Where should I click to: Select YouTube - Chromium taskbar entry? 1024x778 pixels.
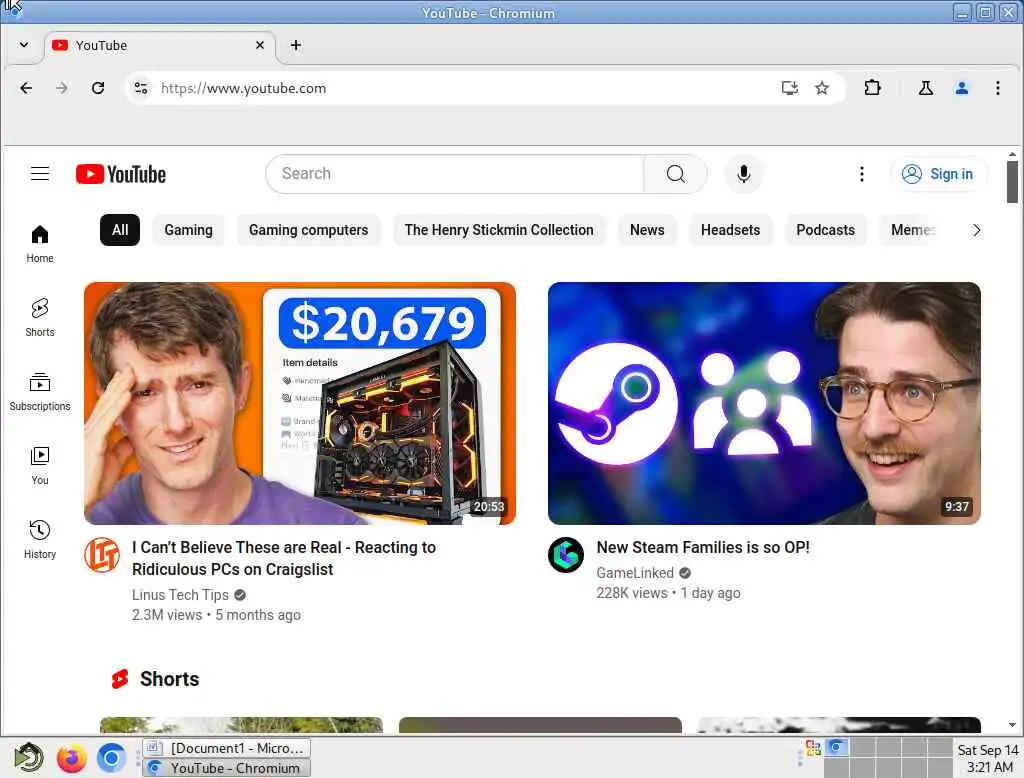pos(226,768)
